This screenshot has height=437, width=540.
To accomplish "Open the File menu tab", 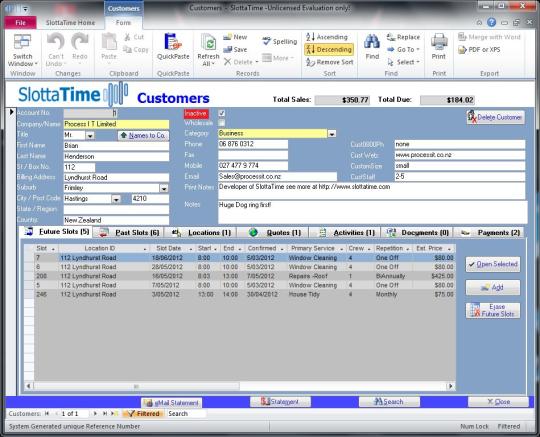I will coord(21,23).
